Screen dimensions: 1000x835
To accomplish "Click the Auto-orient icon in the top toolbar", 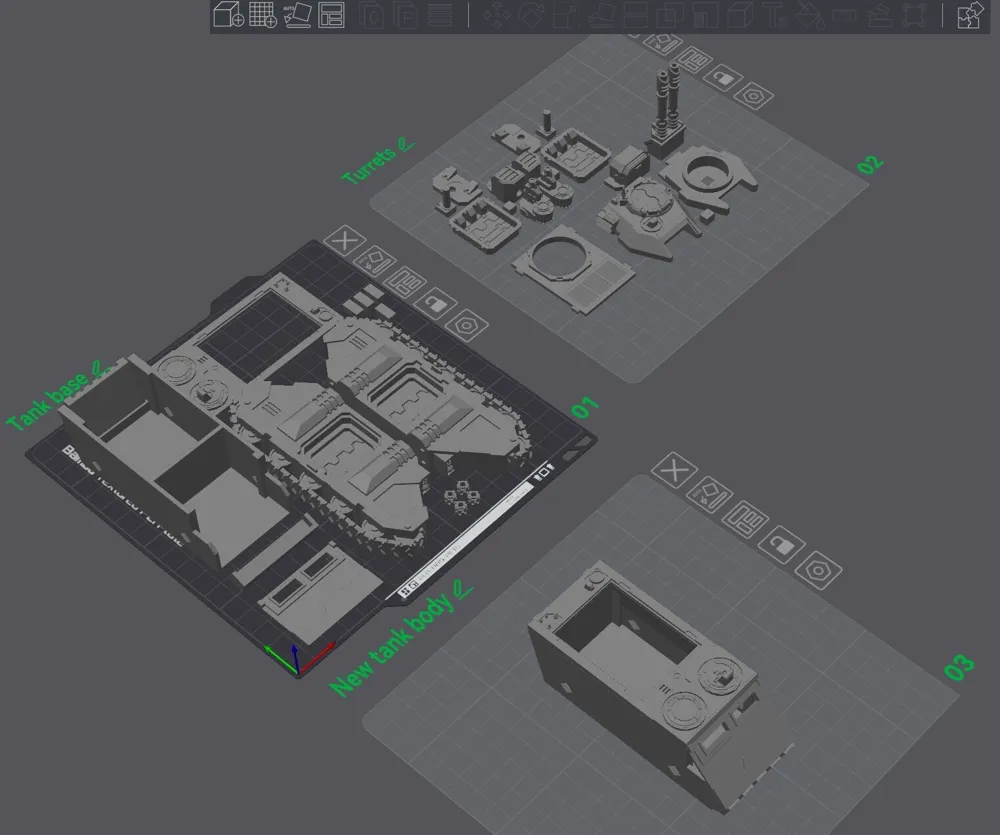I will click(x=297, y=13).
